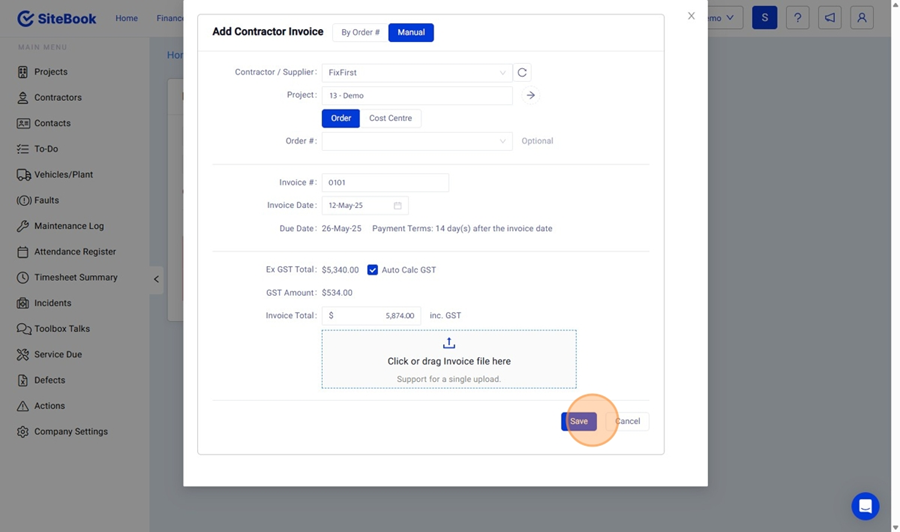Click the help question mark icon
Image resolution: width=900 pixels, height=532 pixels.
797,18
